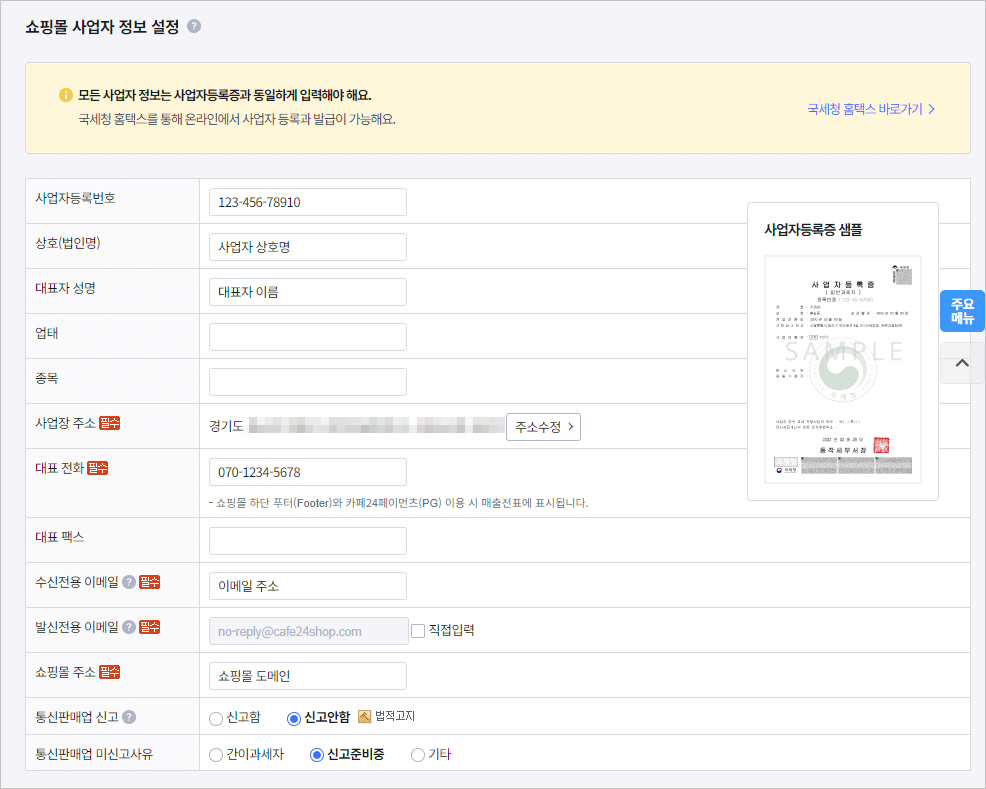Focus the 사업자등록번호 input field

tap(307, 202)
